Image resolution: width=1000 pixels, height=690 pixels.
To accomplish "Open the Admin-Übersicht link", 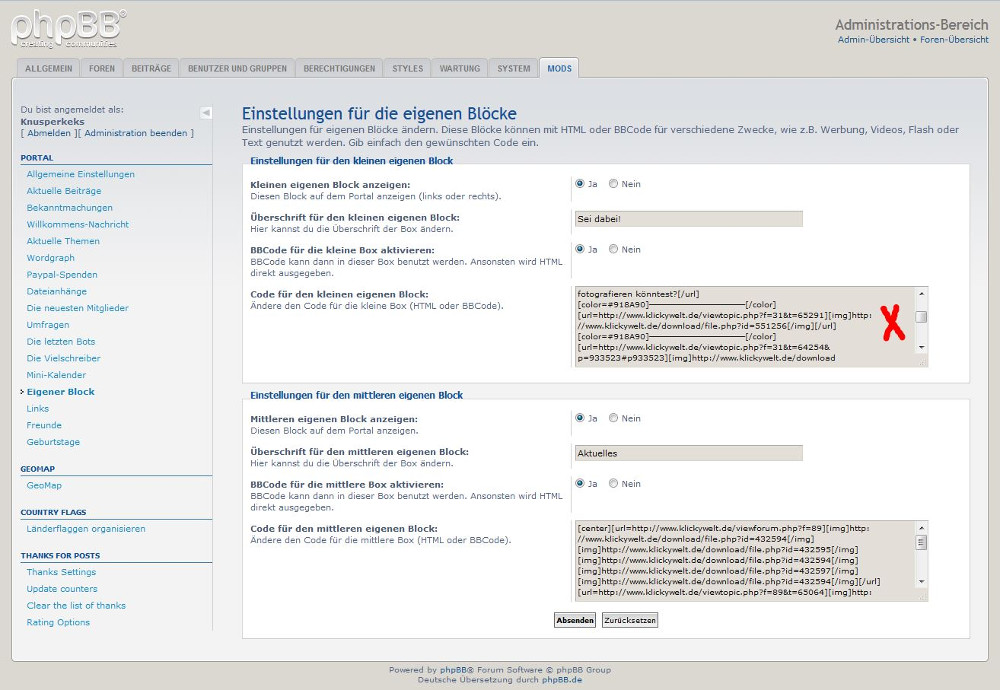I will 873,40.
